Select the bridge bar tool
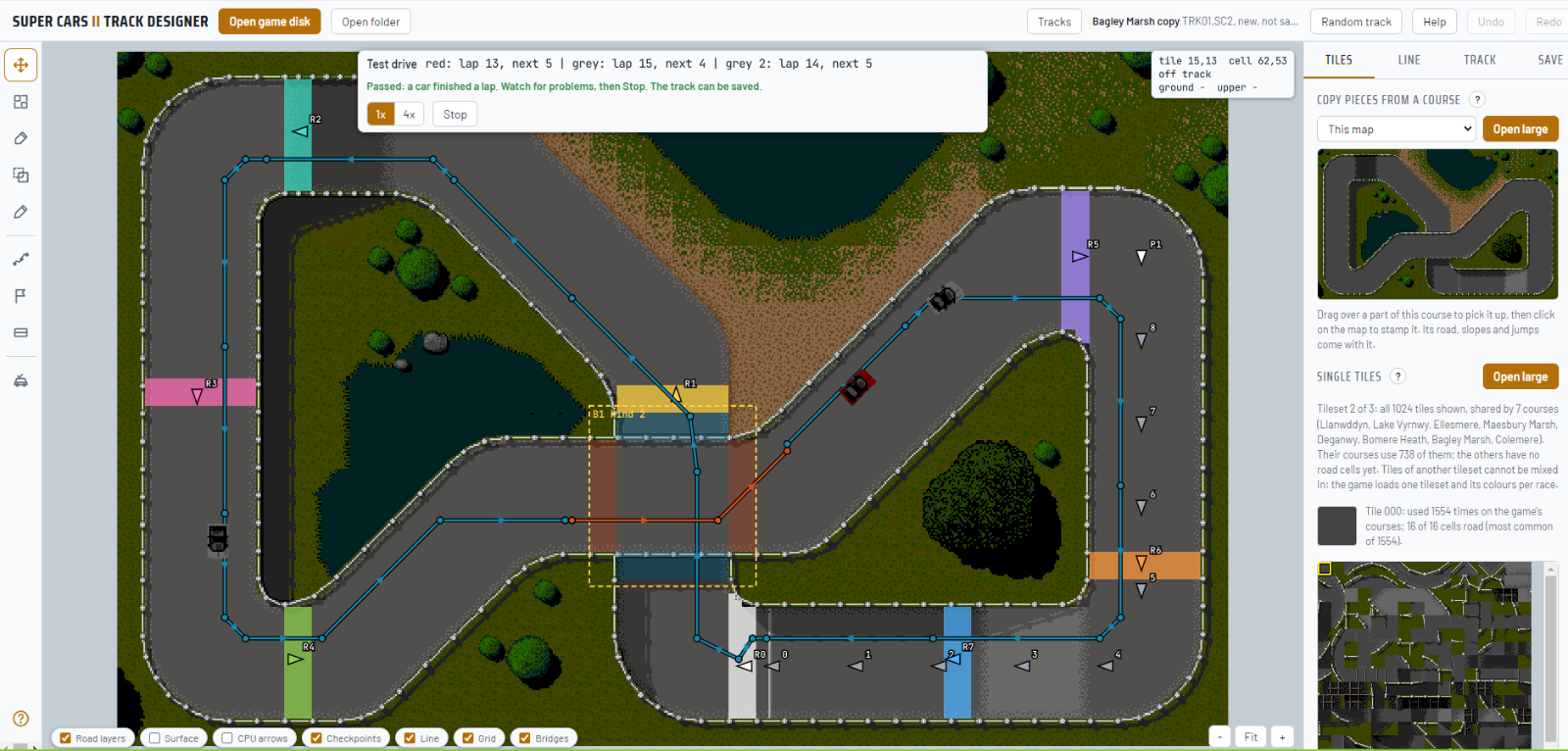Viewport: 1568px width, 751px height. pos(21,332)
